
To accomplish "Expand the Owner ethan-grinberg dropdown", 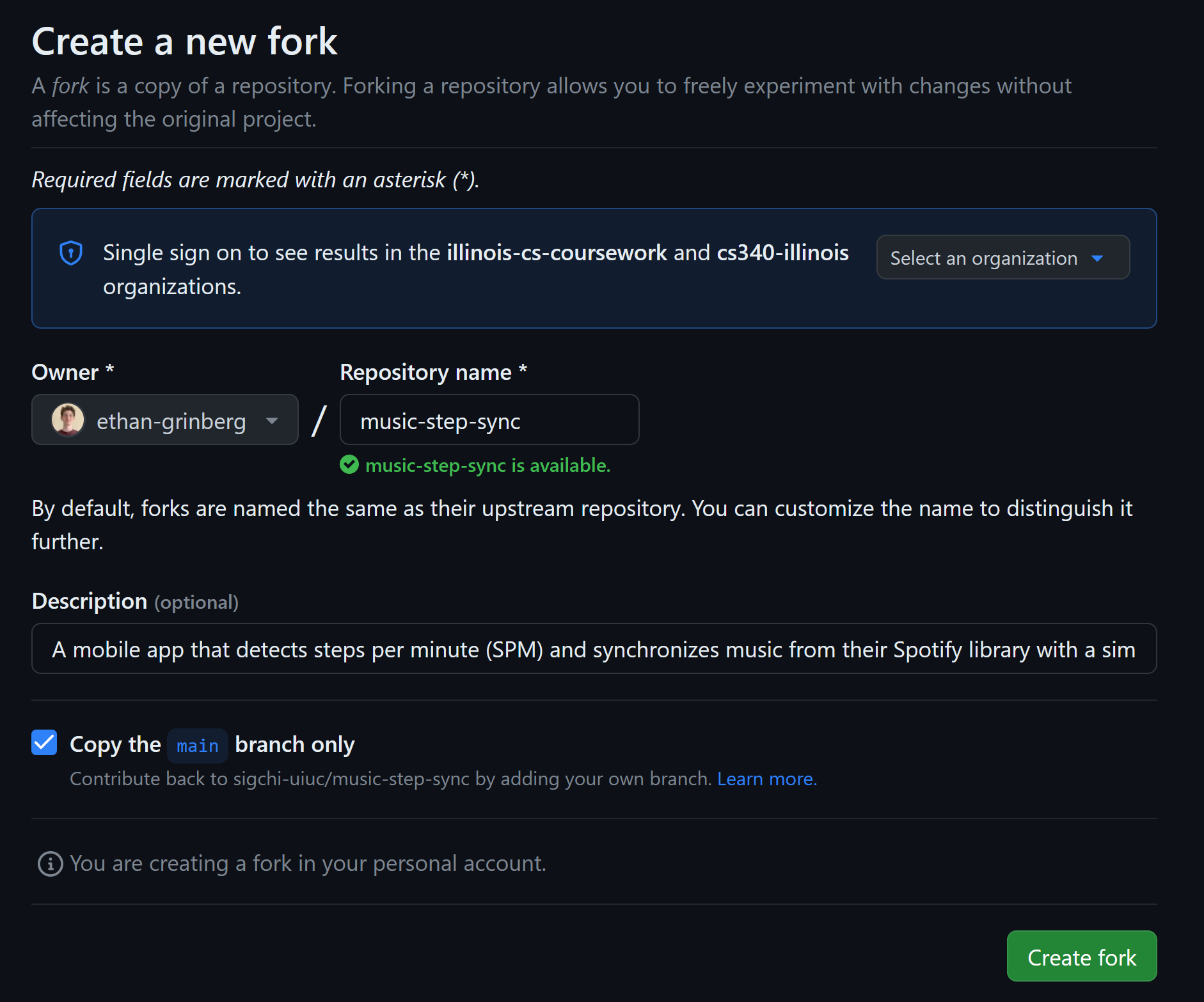I will tap(165, 420).
